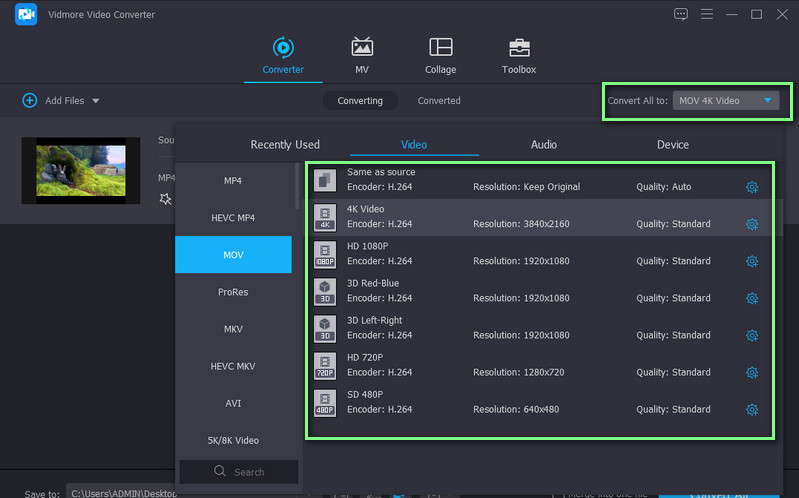This screenshot has height=498, width=799.
Task: Click Resolution: 3840x2160 text
Action: click(521, 224)
